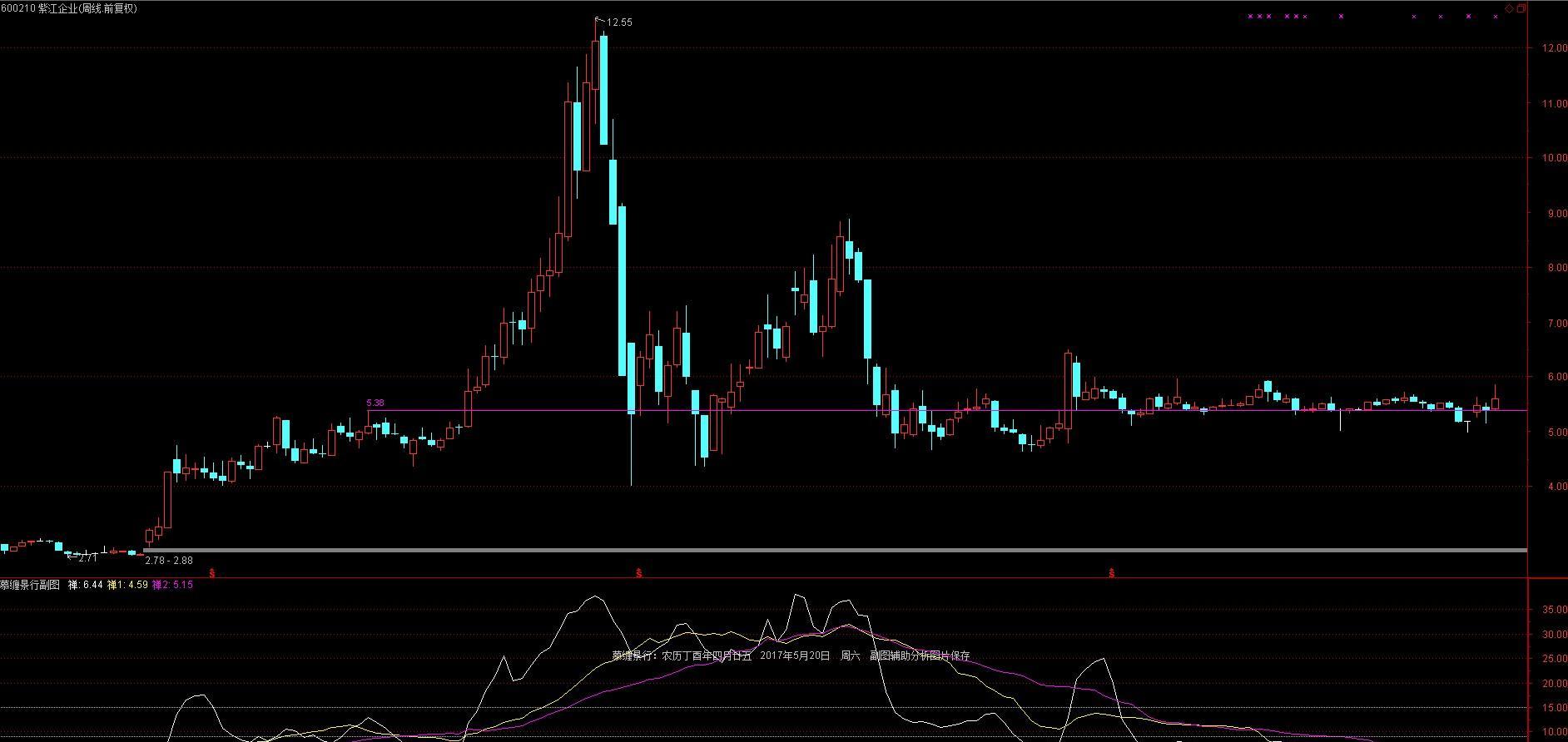Click the 6.00 label on price axis
The width and height of the screenshot is (1568, 742).
pos(1557,377)
